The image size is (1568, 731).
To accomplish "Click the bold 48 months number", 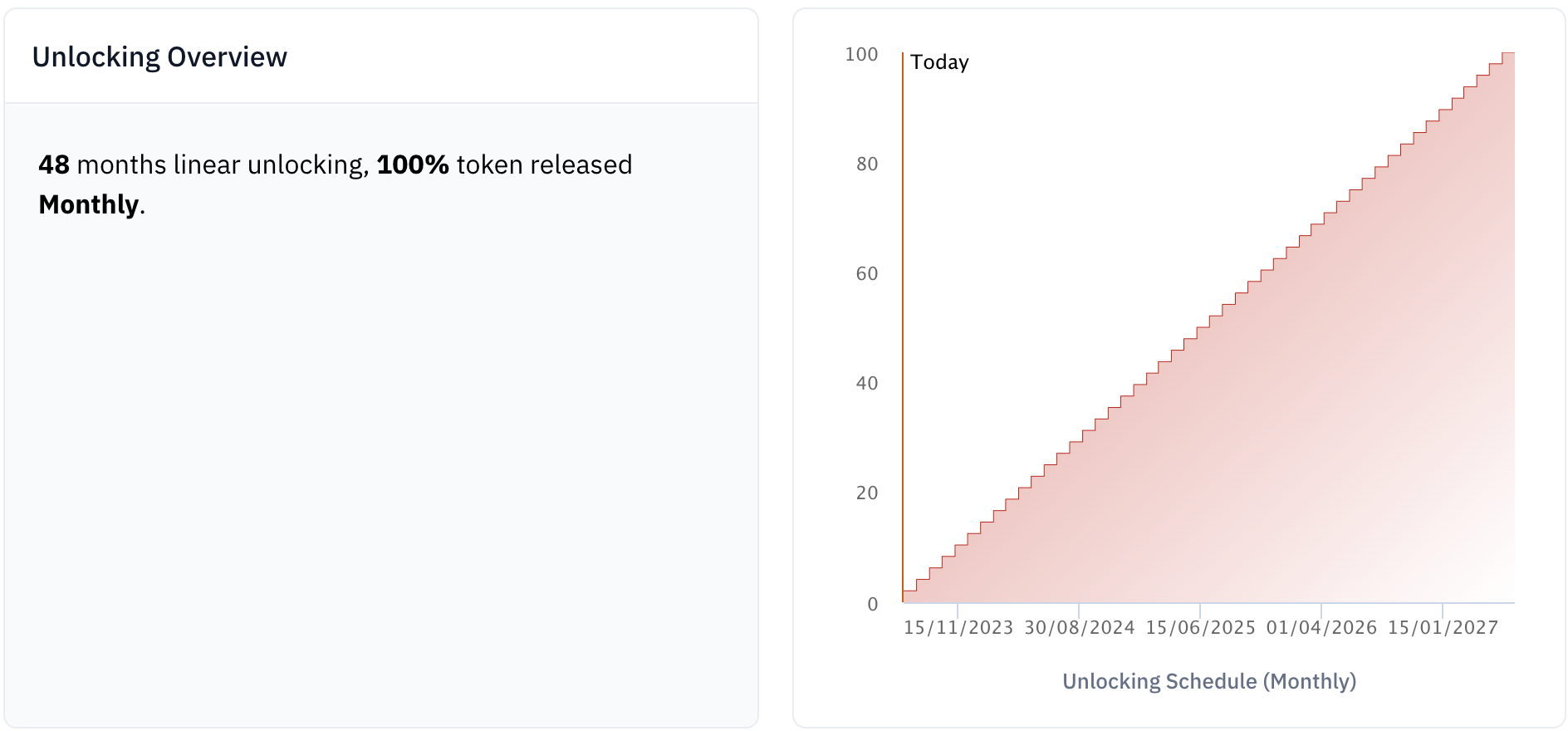I will 54,165.
